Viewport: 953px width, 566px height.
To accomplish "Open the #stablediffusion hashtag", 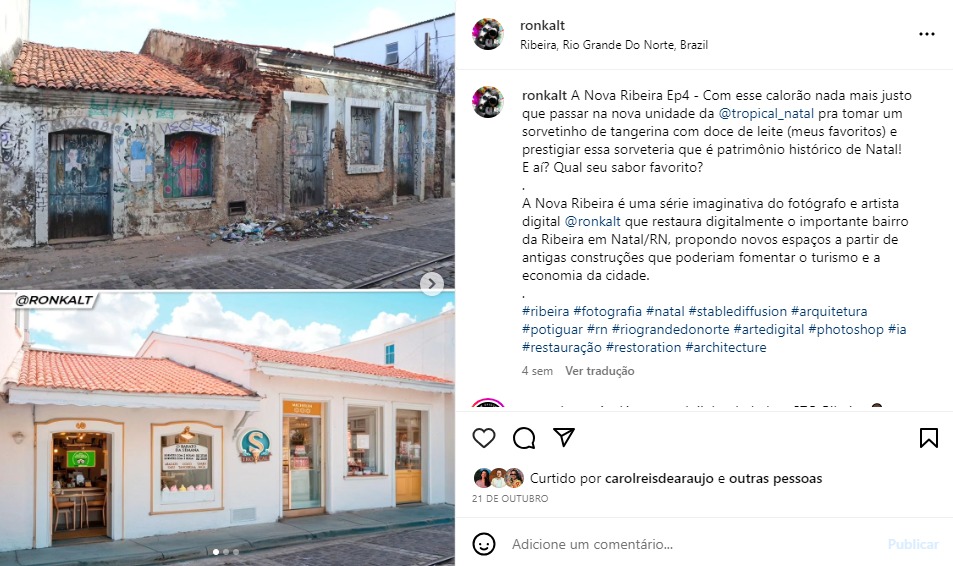I will [x=737, y=311].
